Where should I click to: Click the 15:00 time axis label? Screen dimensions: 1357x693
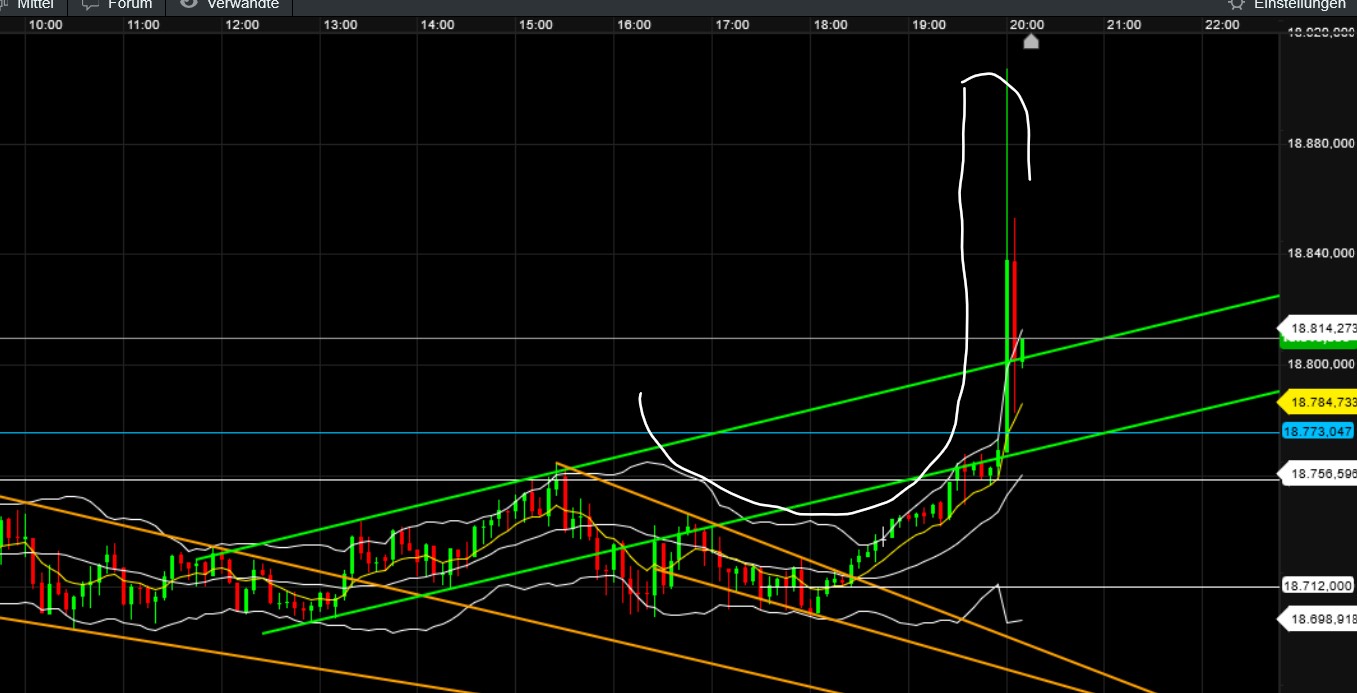[536, 25]
